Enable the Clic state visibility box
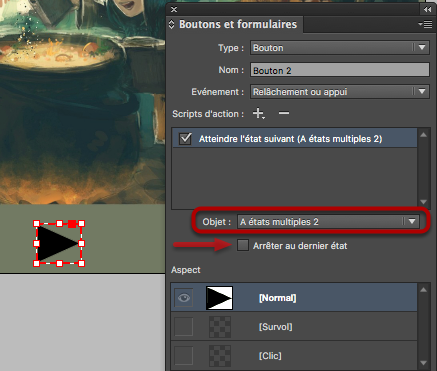This screenshot has width=437, height=371. [184, 355]
